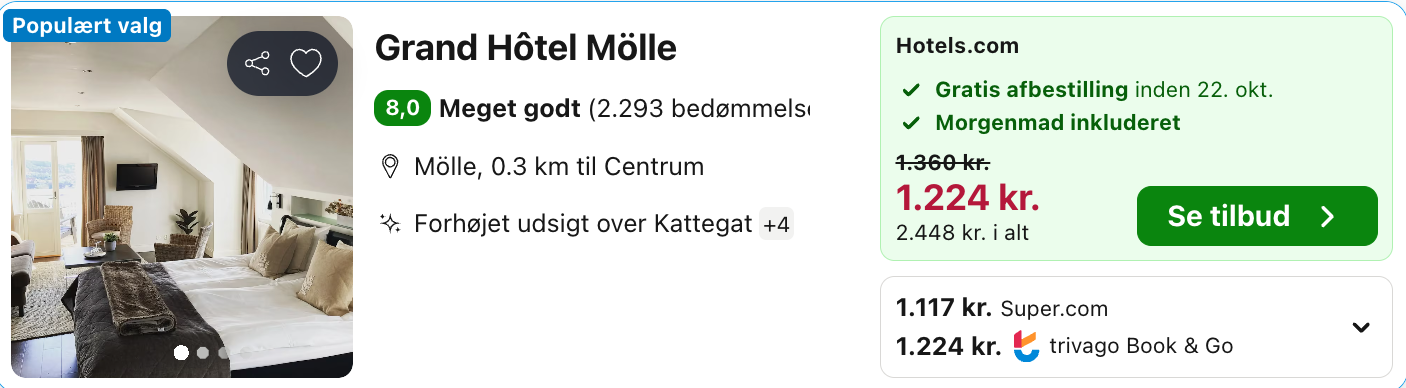Screen dimensions: 1406x388
Task: Open the hotel room photo
Action: click(x=182, y=197)
